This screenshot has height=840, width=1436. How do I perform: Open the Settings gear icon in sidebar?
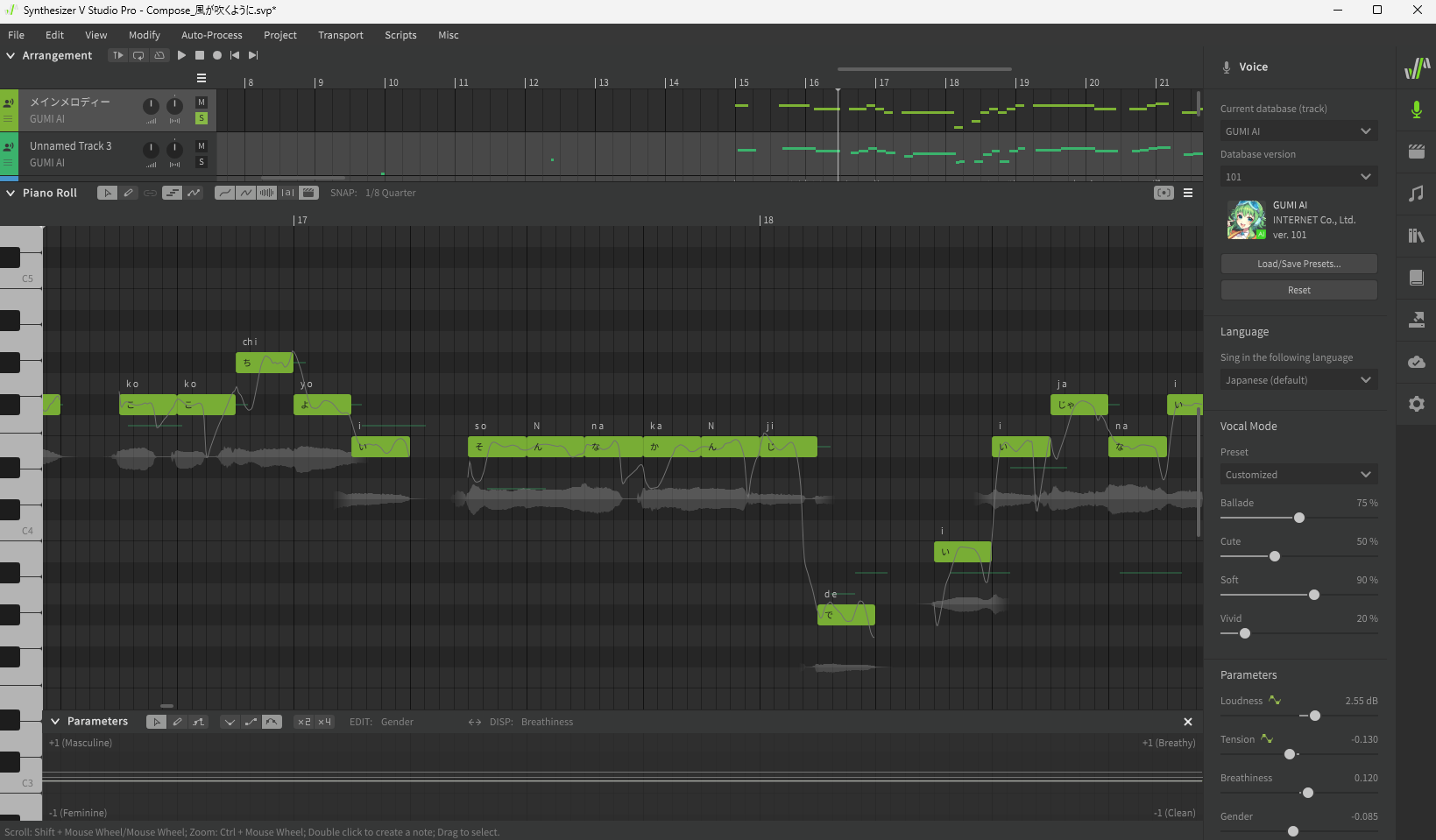[x=1416, y=404]
